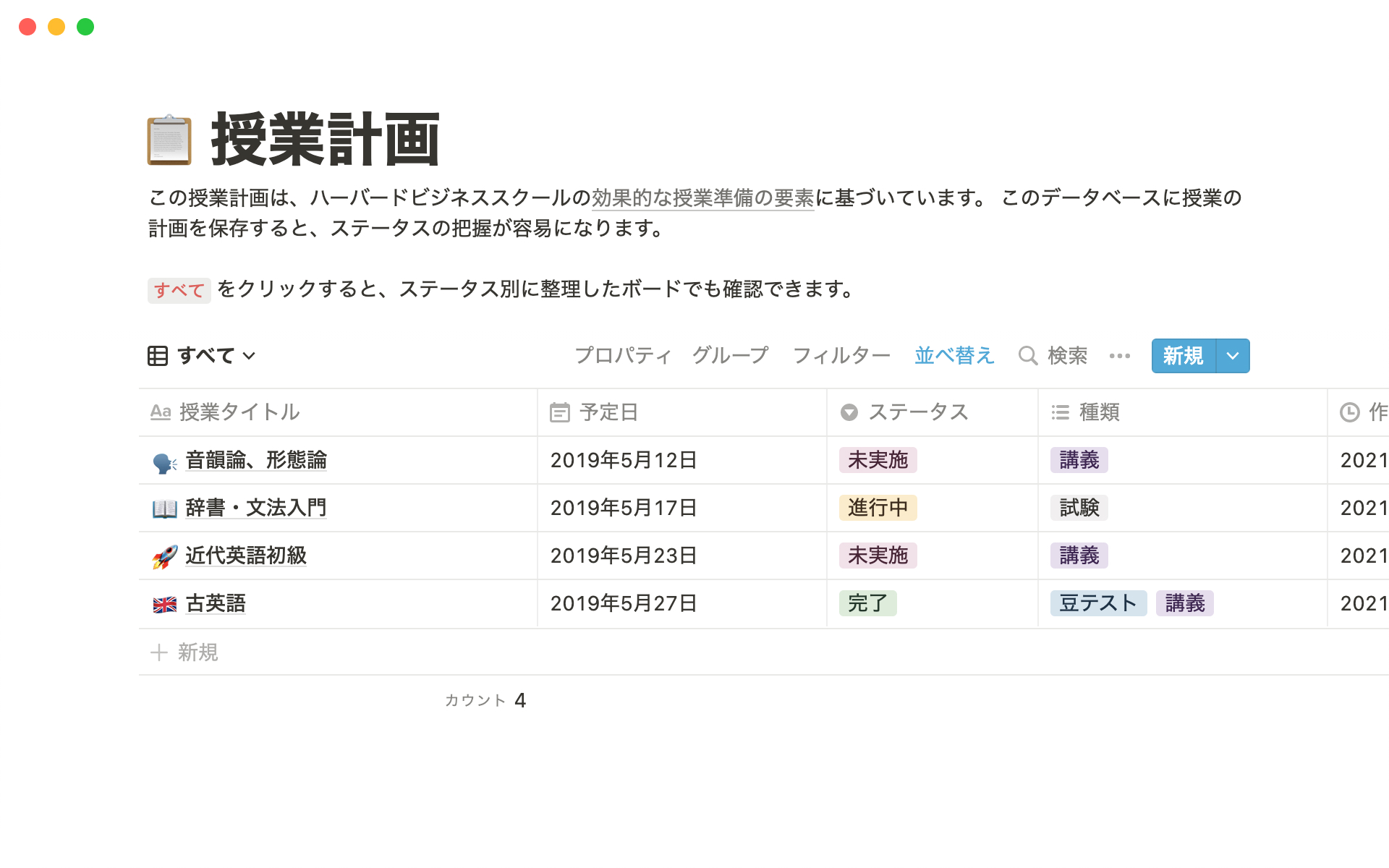
Task: Click the clipboard page icon beside the title
Action: pyautogui.click(x=169, y=140)
